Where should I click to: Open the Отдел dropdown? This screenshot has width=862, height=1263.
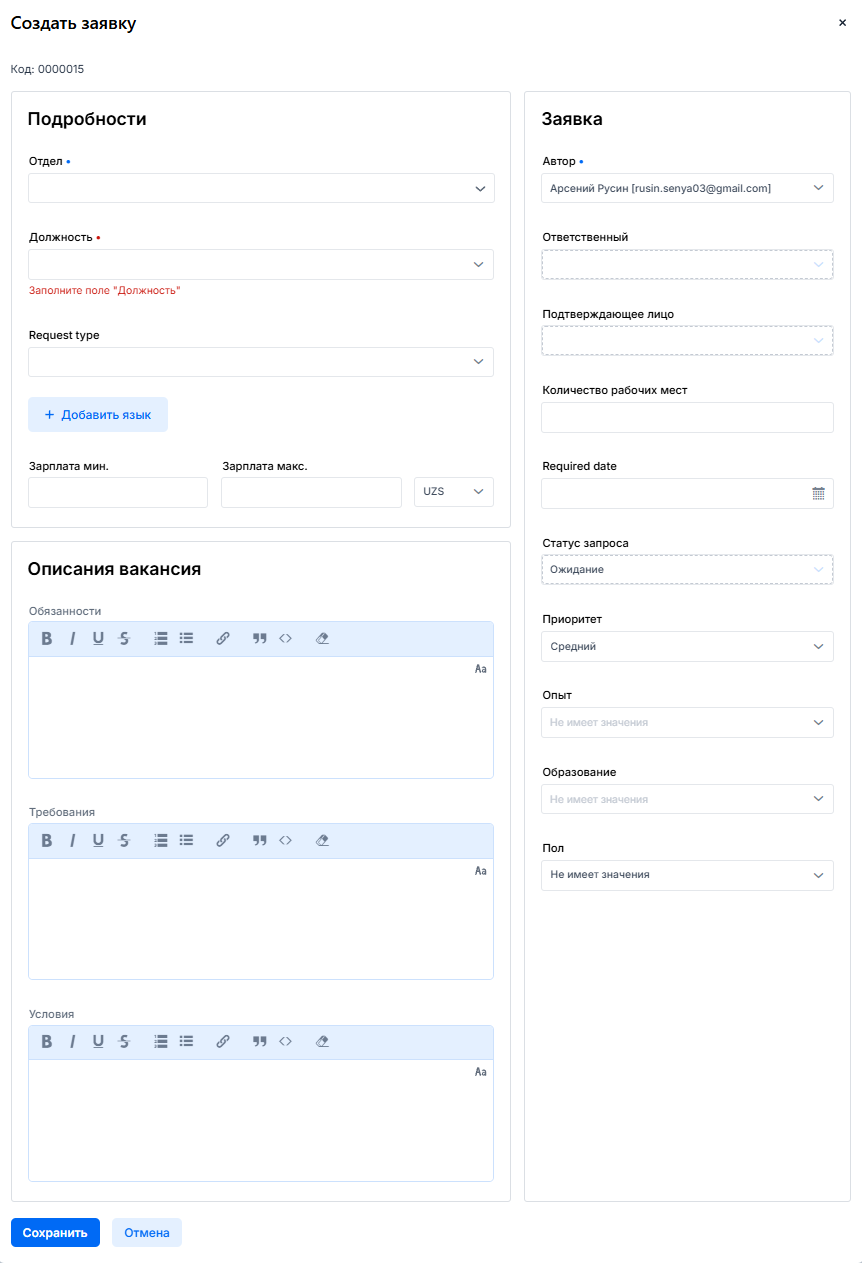[261, 188]
